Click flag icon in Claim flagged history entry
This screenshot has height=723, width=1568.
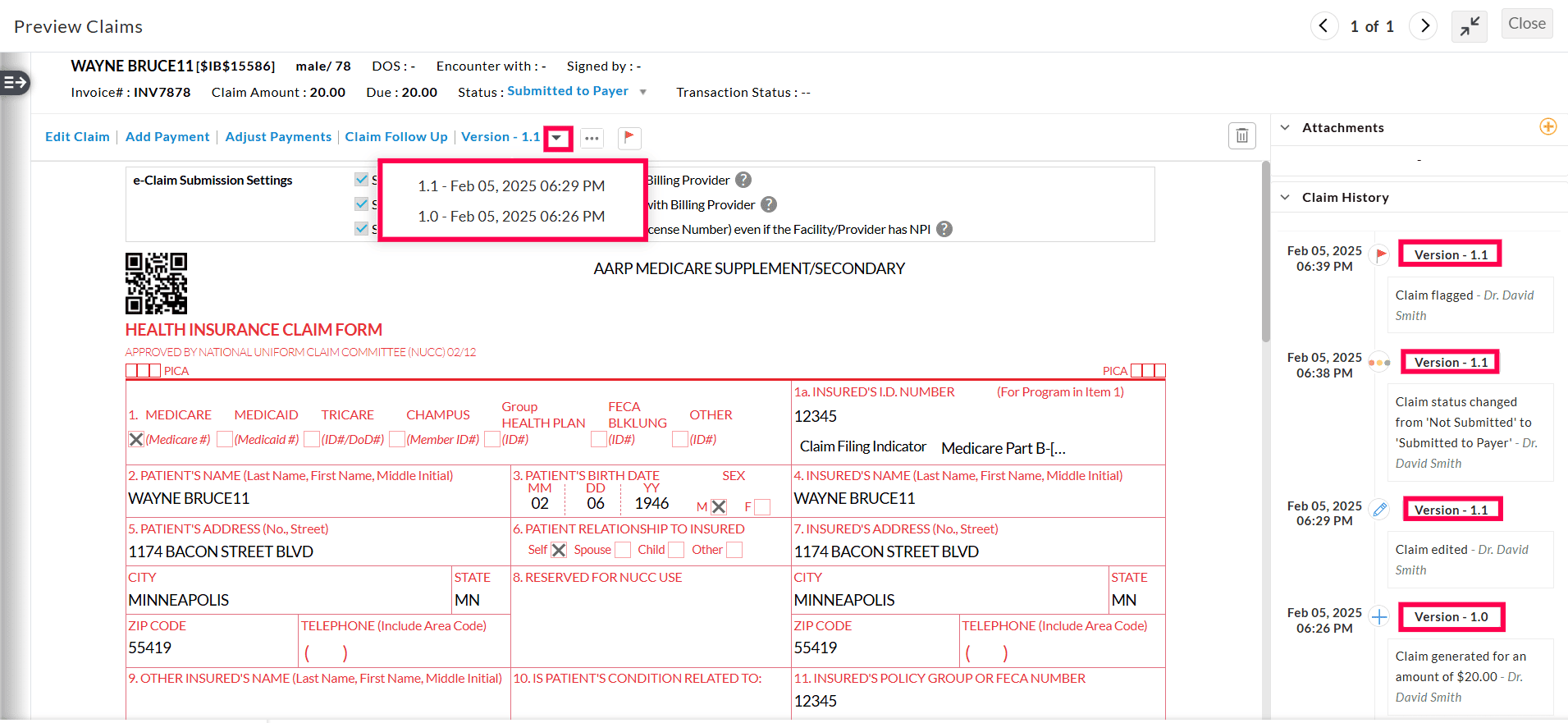tap(1381, 254)
